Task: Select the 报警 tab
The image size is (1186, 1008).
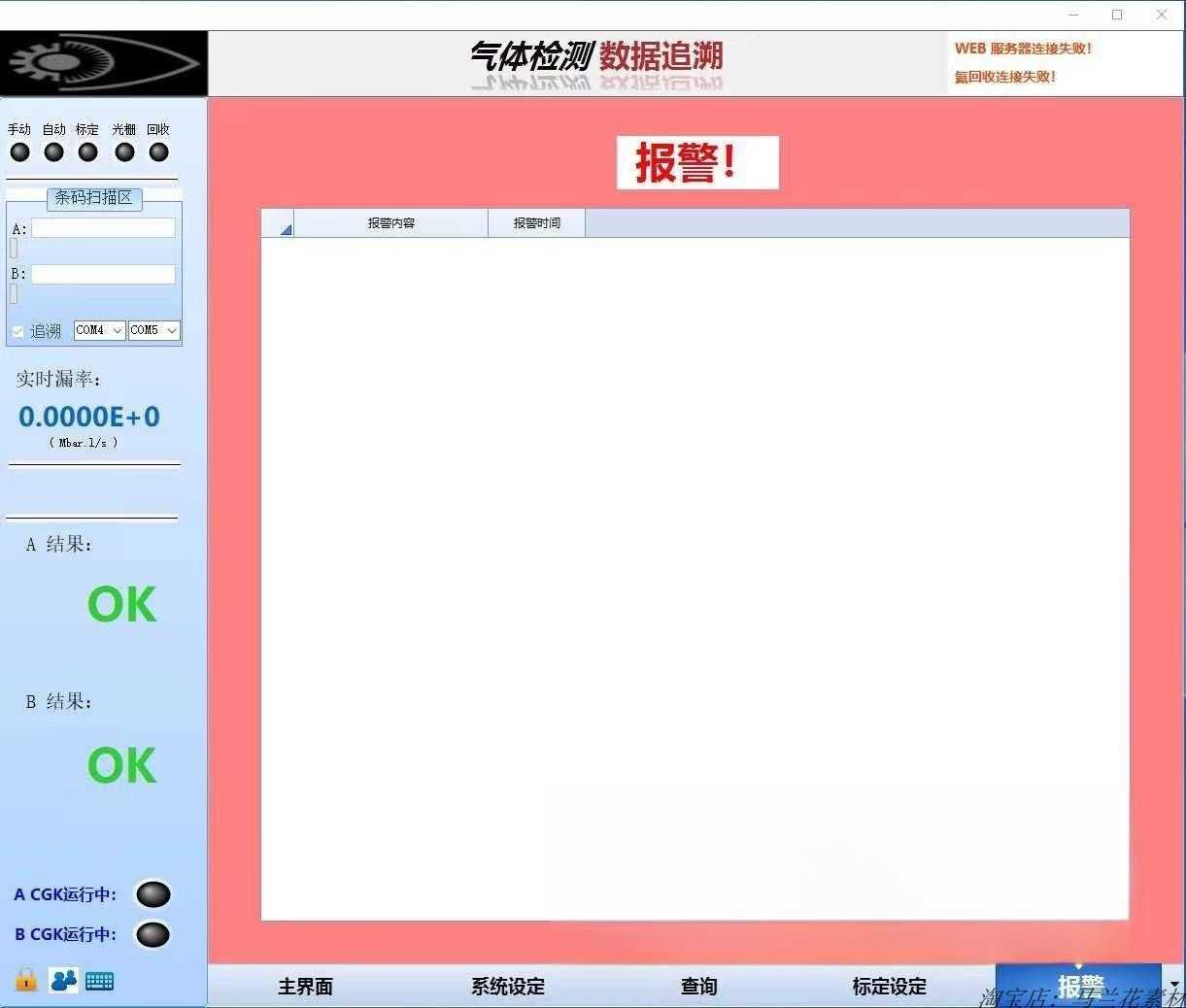Action: [1079, 986]
